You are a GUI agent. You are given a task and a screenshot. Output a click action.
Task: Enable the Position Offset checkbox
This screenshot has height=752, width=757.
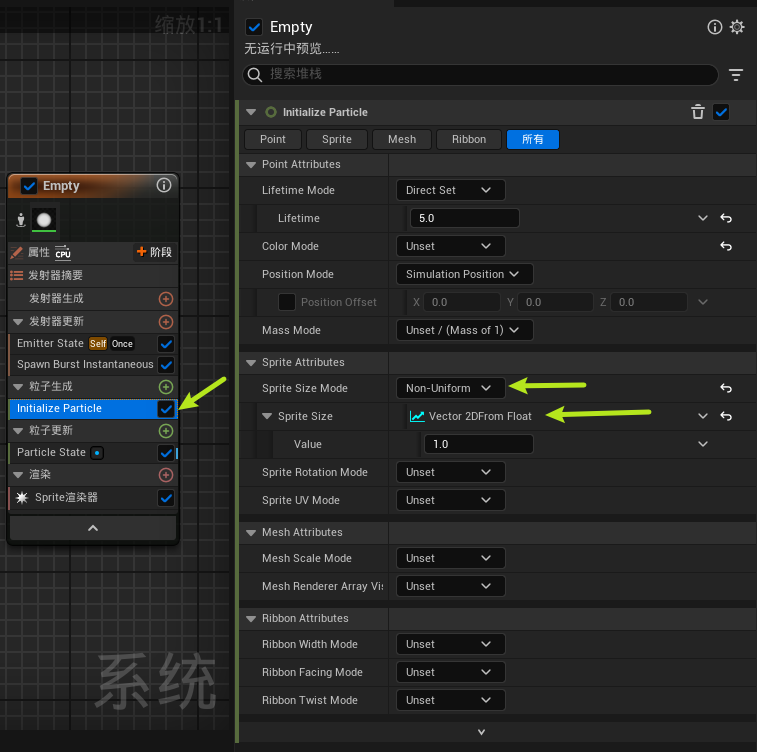(287, 302)
